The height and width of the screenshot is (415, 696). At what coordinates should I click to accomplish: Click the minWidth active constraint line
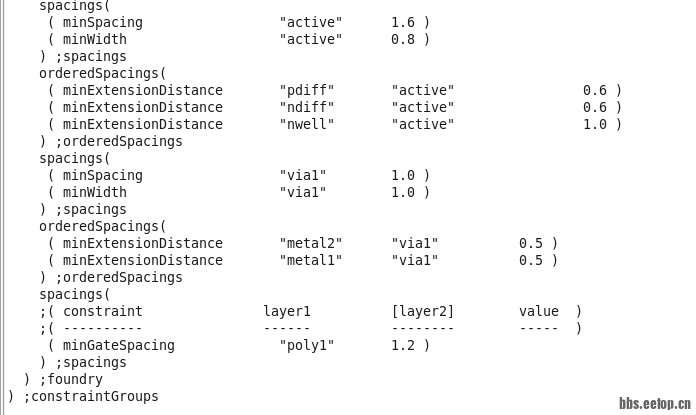pos(239,40)
